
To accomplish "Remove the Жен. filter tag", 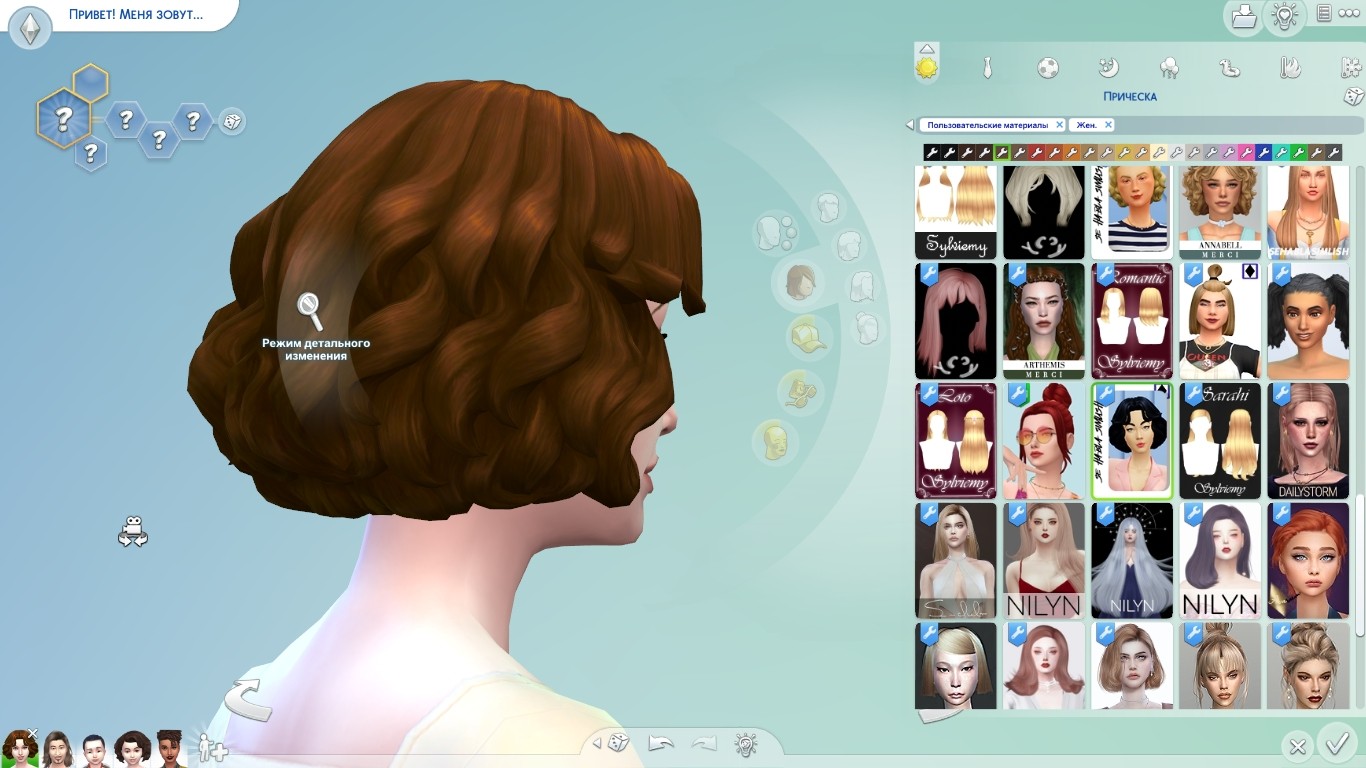I will click(x=1108, y=125).
